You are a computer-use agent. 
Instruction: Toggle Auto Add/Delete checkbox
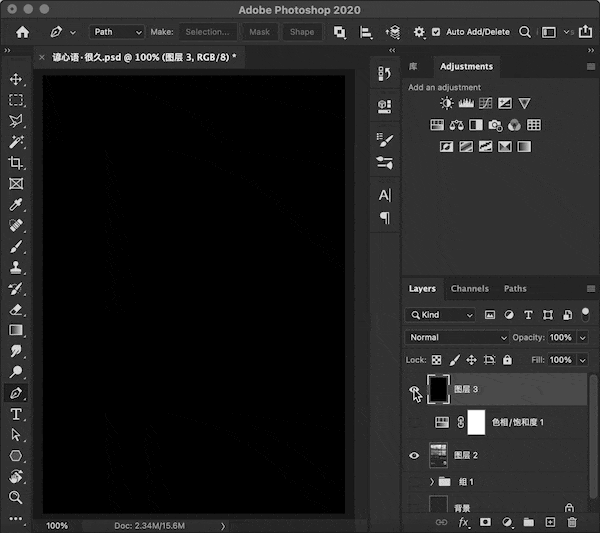point(436,32)
